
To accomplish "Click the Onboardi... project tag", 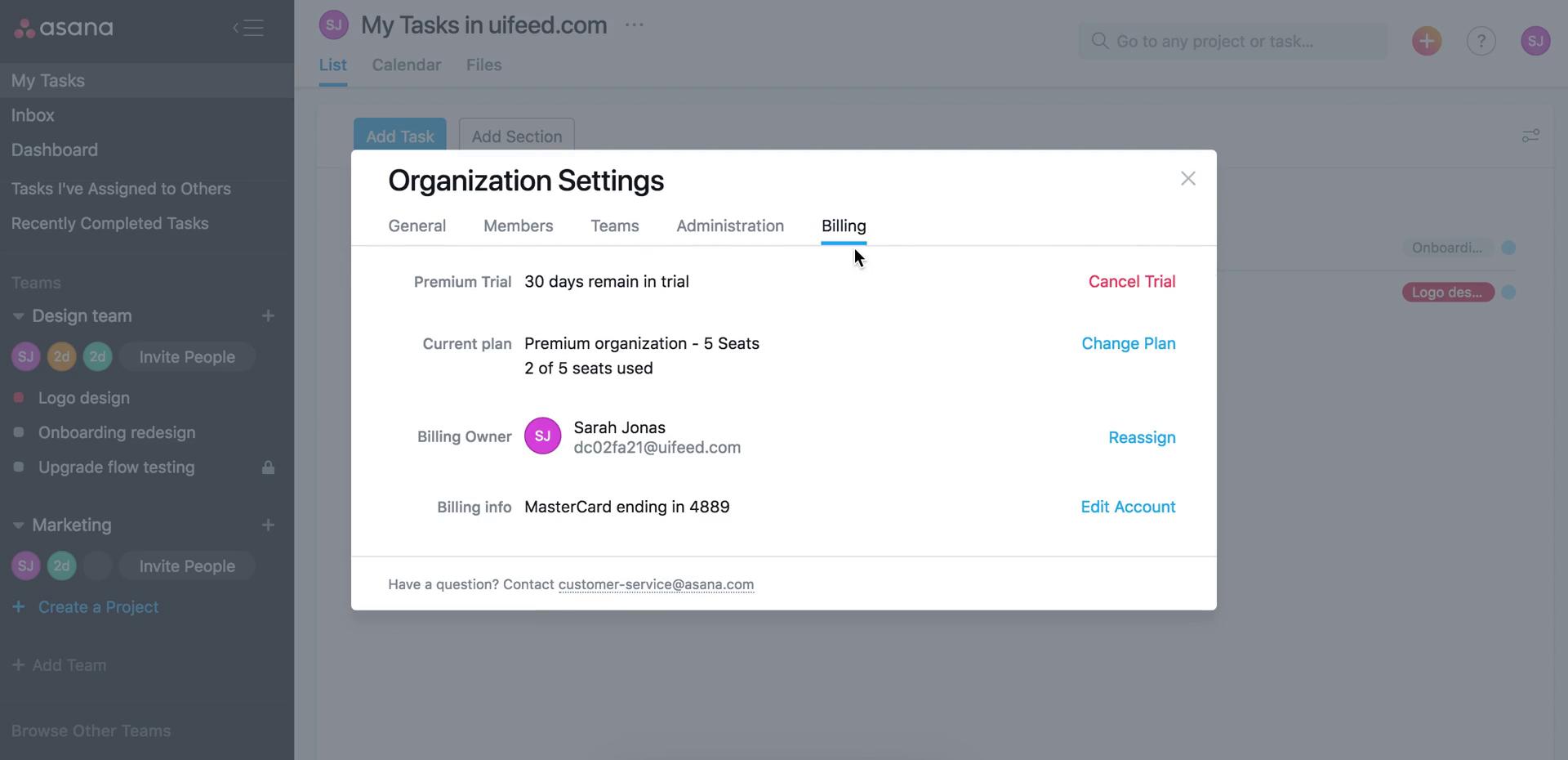I will 1447,248.
